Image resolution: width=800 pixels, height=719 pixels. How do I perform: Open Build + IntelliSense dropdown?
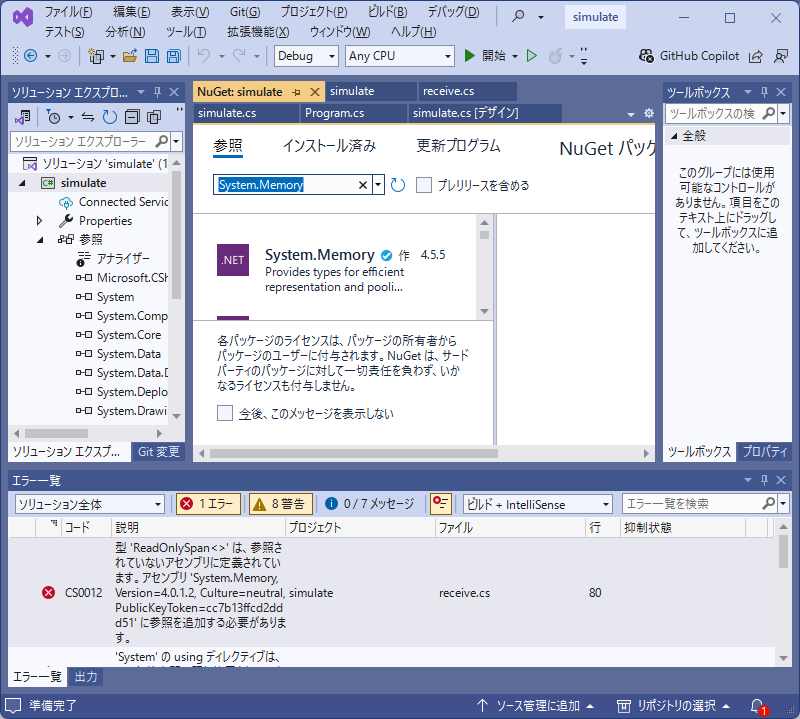pos(538,504)
